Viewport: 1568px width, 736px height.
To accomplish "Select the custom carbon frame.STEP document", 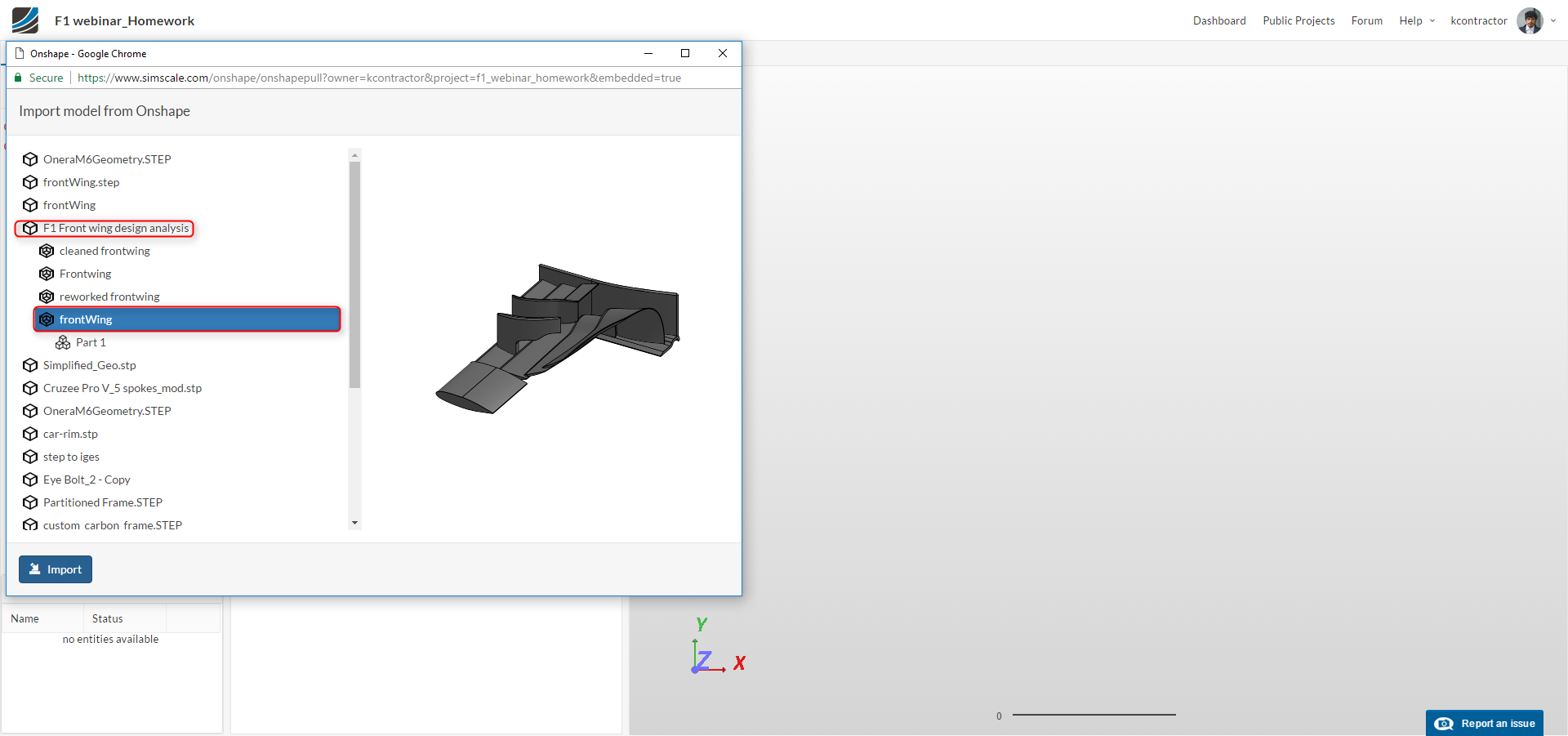I will pos(113,525).
